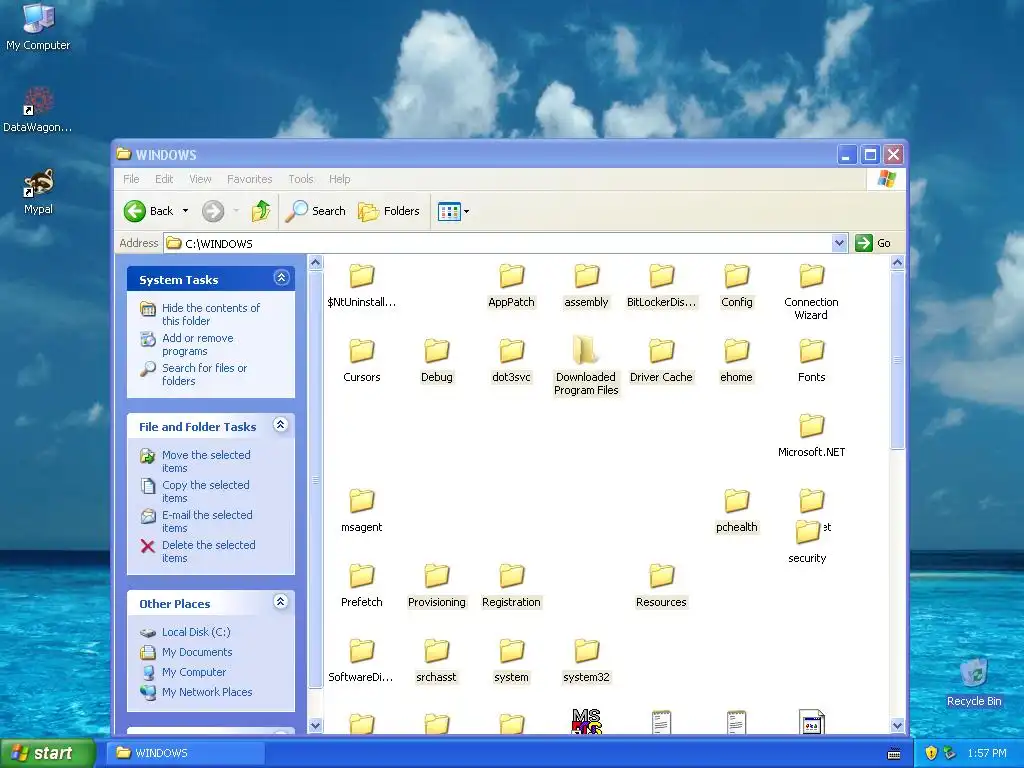1024x768 pixels.
Task: Select the pchealth folder
Action: 737,511
